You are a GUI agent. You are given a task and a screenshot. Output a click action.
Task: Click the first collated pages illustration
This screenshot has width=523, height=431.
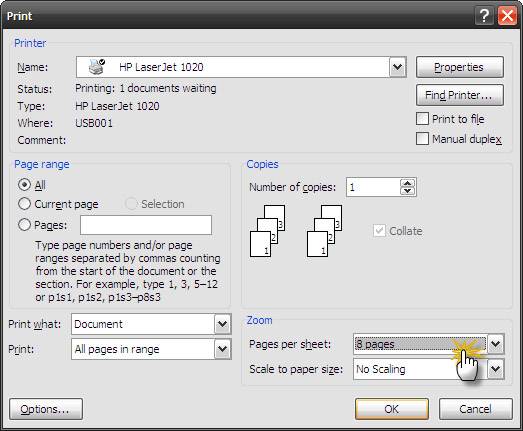click(x=268, y=231)
